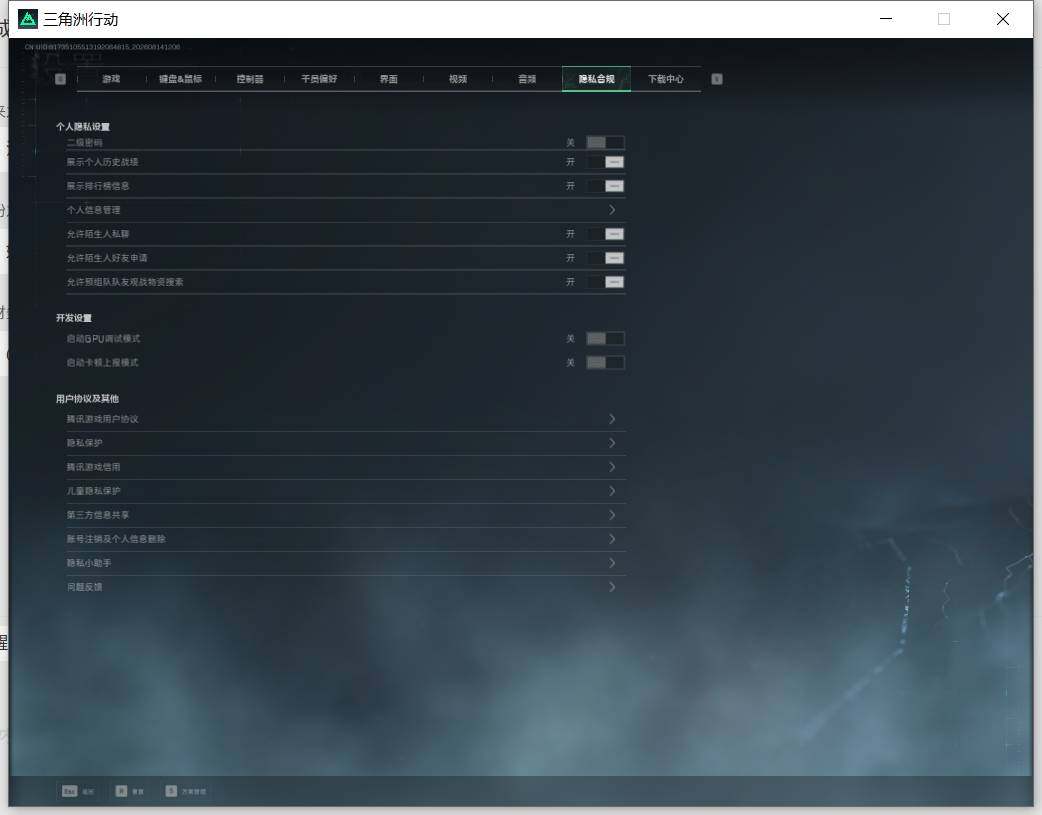Open the 音频 tab
This screenshot has height=815, width=1042.
[x=527, y=79]
